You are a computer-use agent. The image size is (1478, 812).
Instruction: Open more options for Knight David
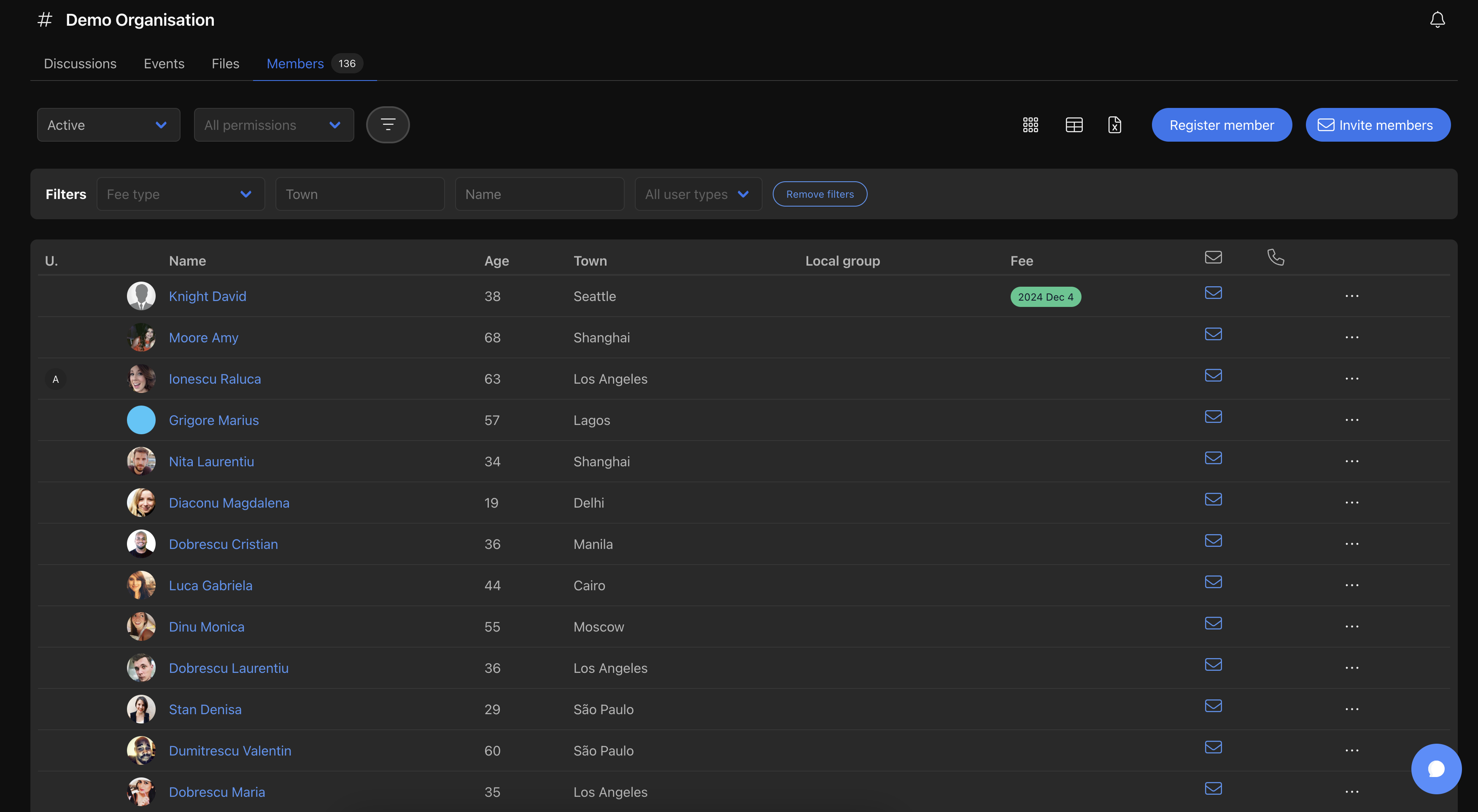tap(1351, 296)
